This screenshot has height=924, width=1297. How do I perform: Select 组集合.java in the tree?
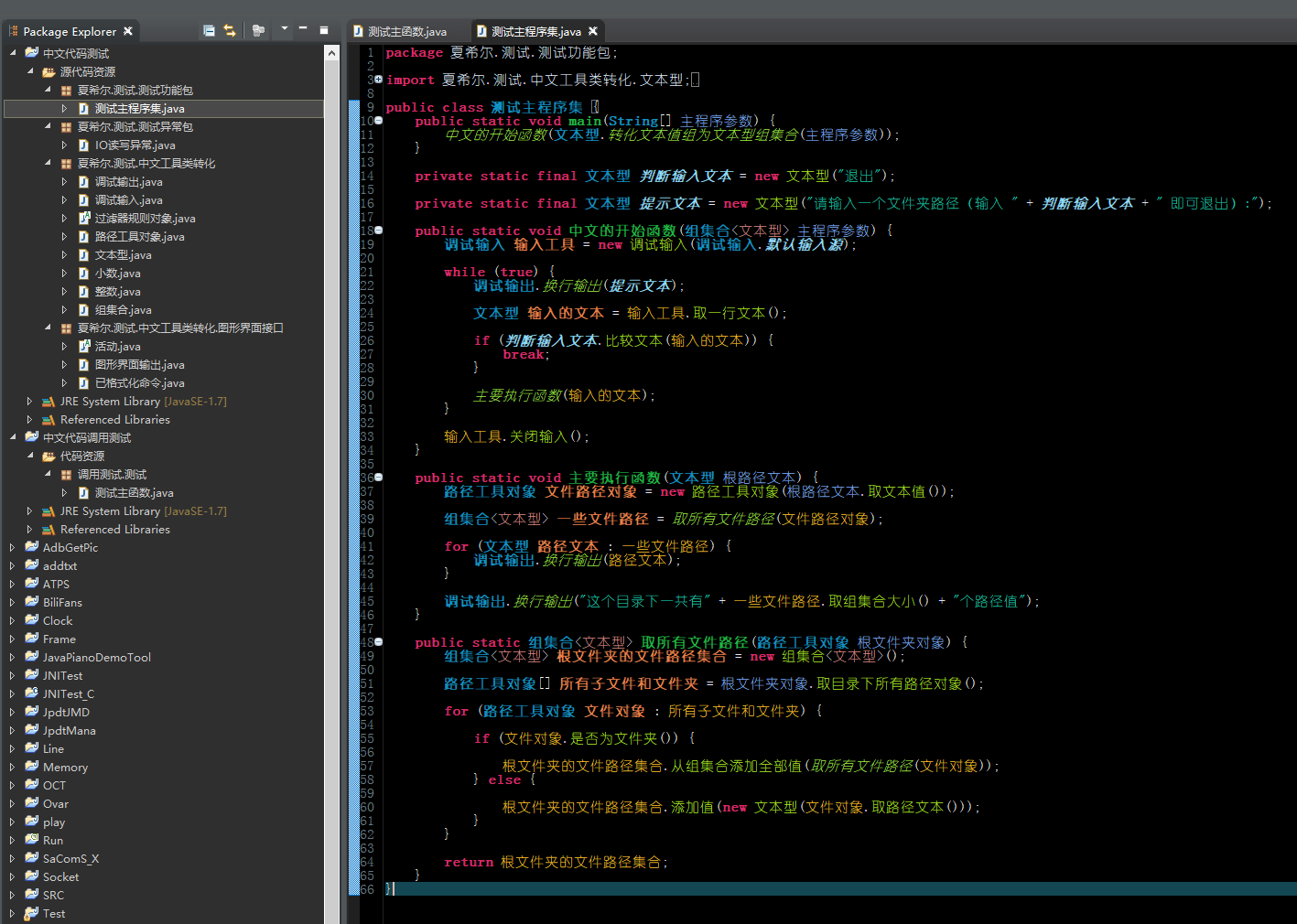[x=124, y=309]
